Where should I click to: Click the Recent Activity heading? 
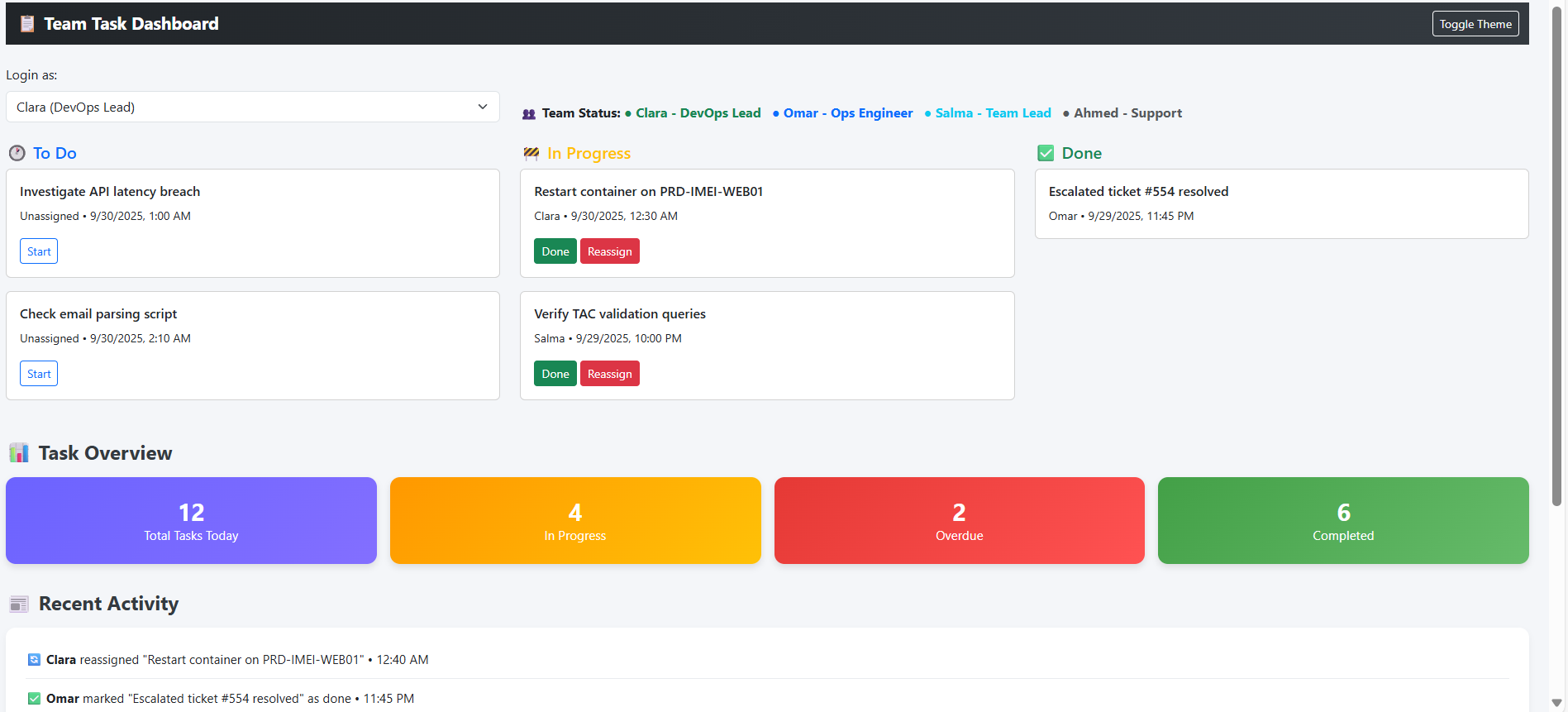[108, 604]
